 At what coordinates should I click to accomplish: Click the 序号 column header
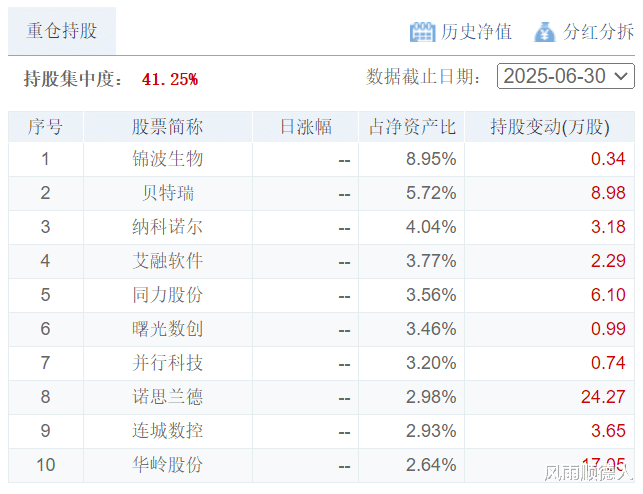point(46,127)
